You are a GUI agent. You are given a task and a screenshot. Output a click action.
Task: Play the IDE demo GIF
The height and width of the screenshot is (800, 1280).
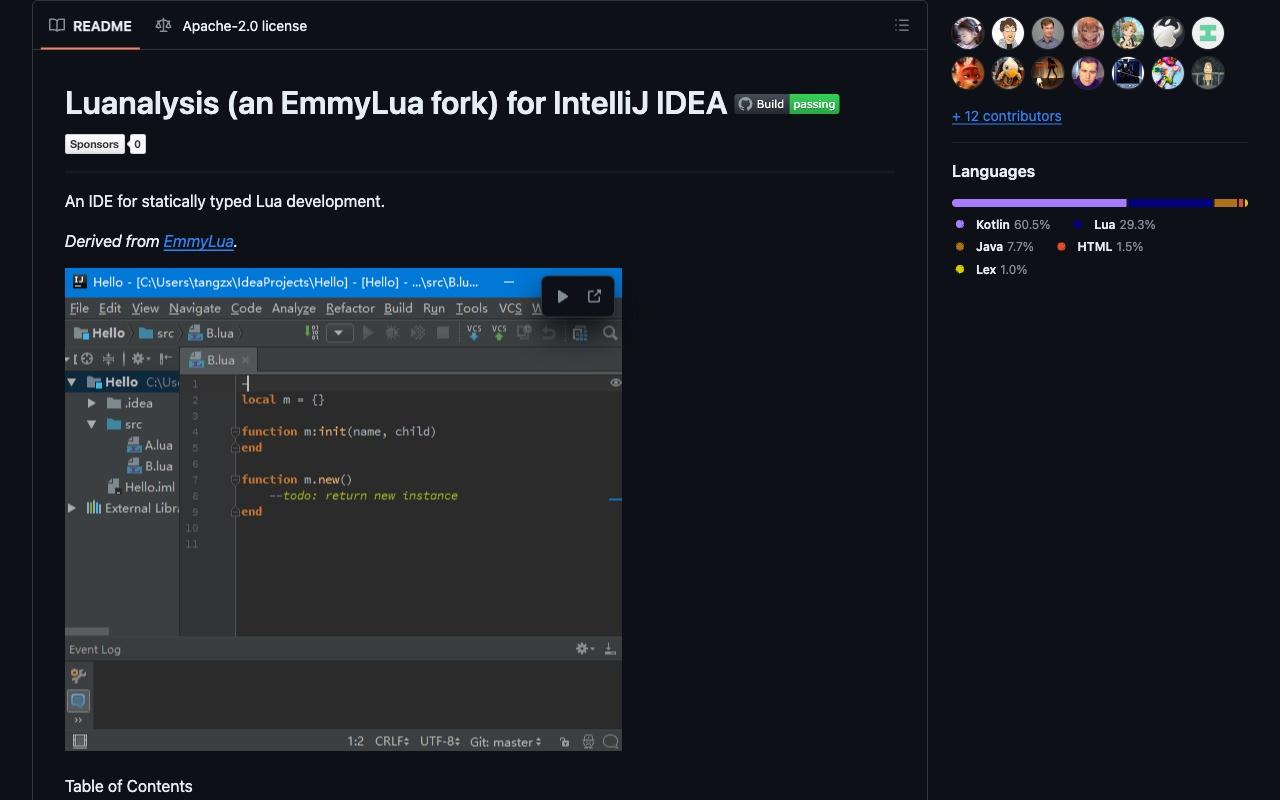[563, 296]
